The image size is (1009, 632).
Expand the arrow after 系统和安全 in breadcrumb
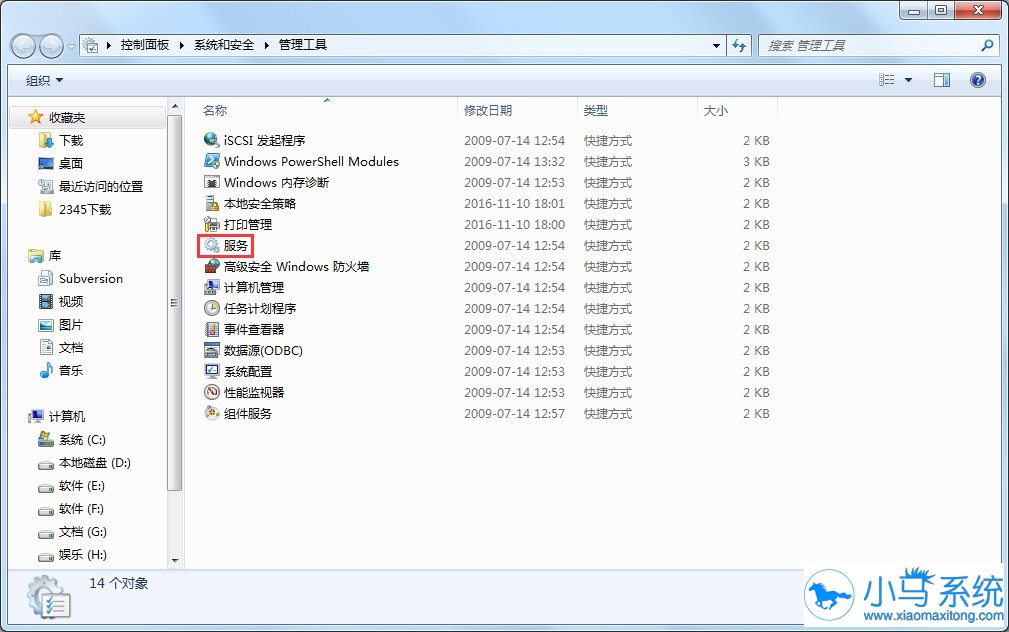(266, 45)
